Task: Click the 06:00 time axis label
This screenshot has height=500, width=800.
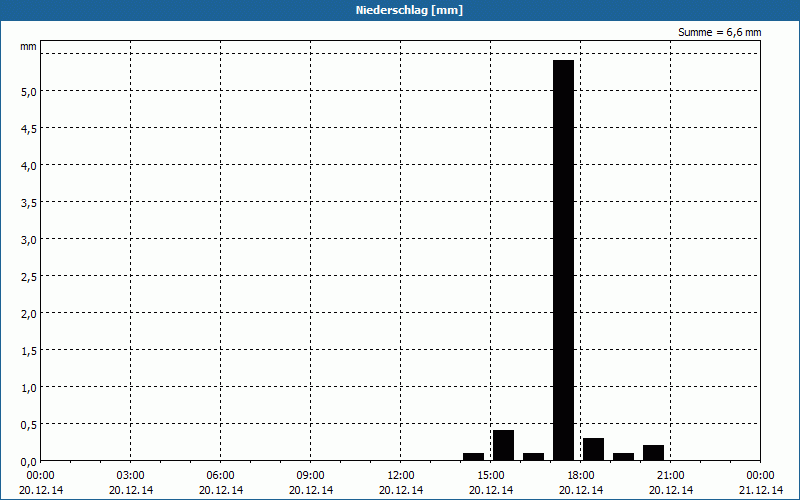Action: point(220,476)
